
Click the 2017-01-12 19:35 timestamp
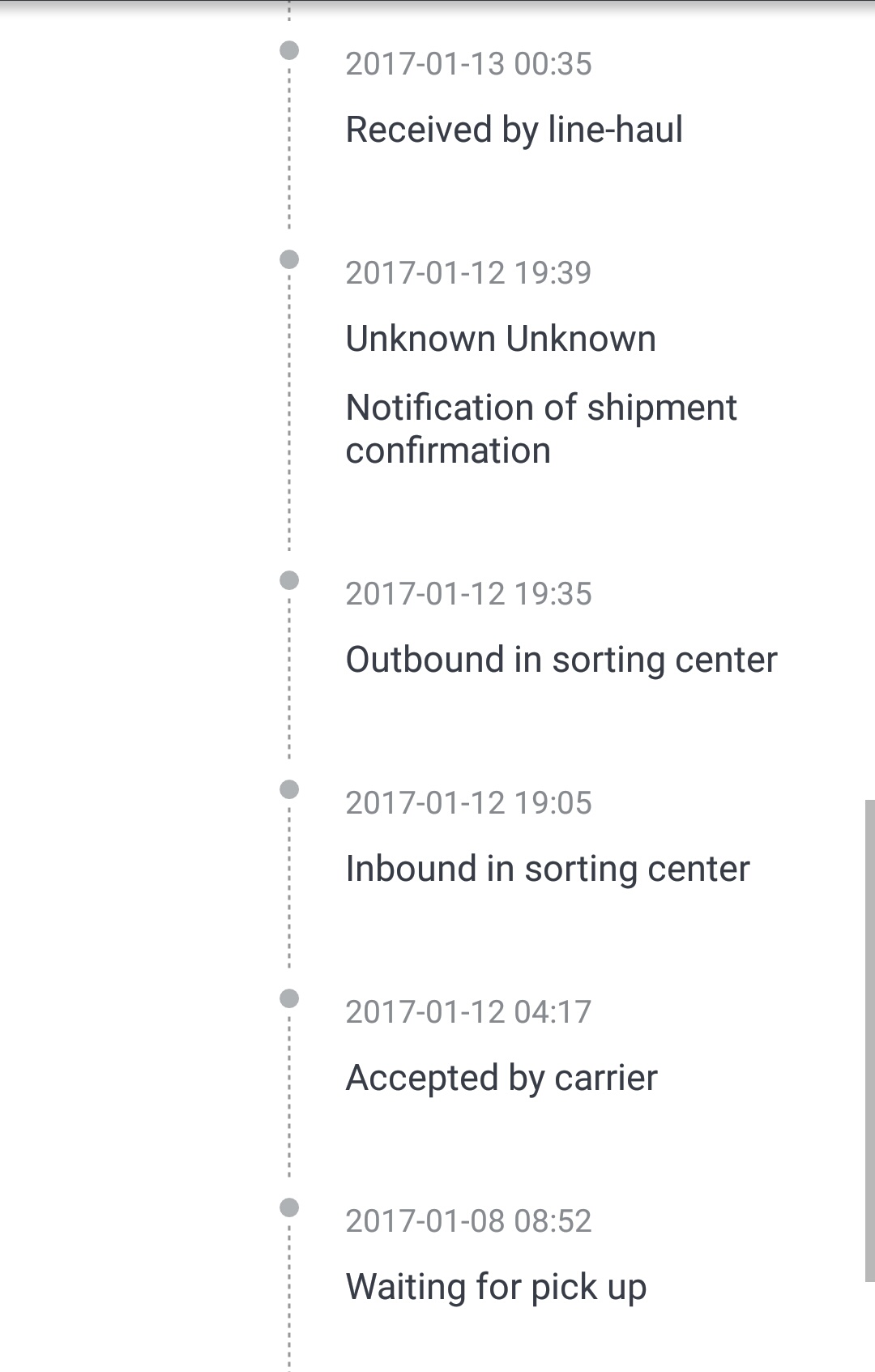[x=468, y=594]
